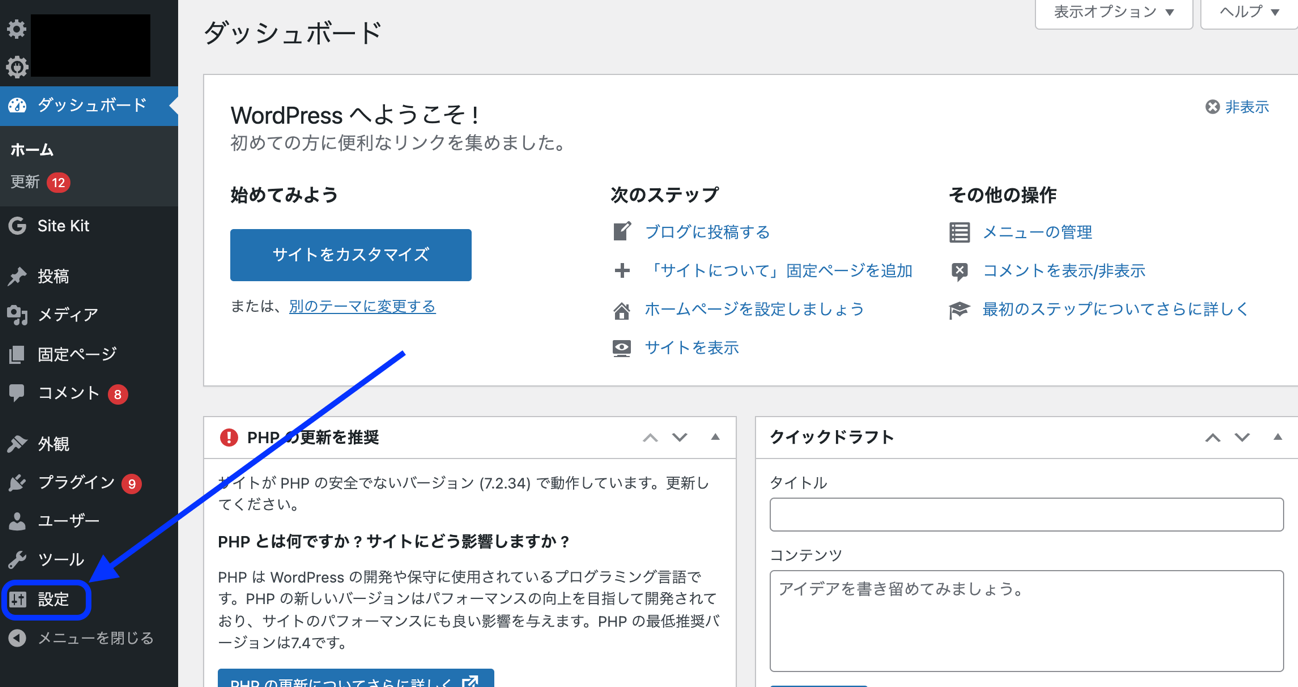Click the メニューを閉じる collapse arrow icon
This screenshot has width=1298, height=687.
17,638
